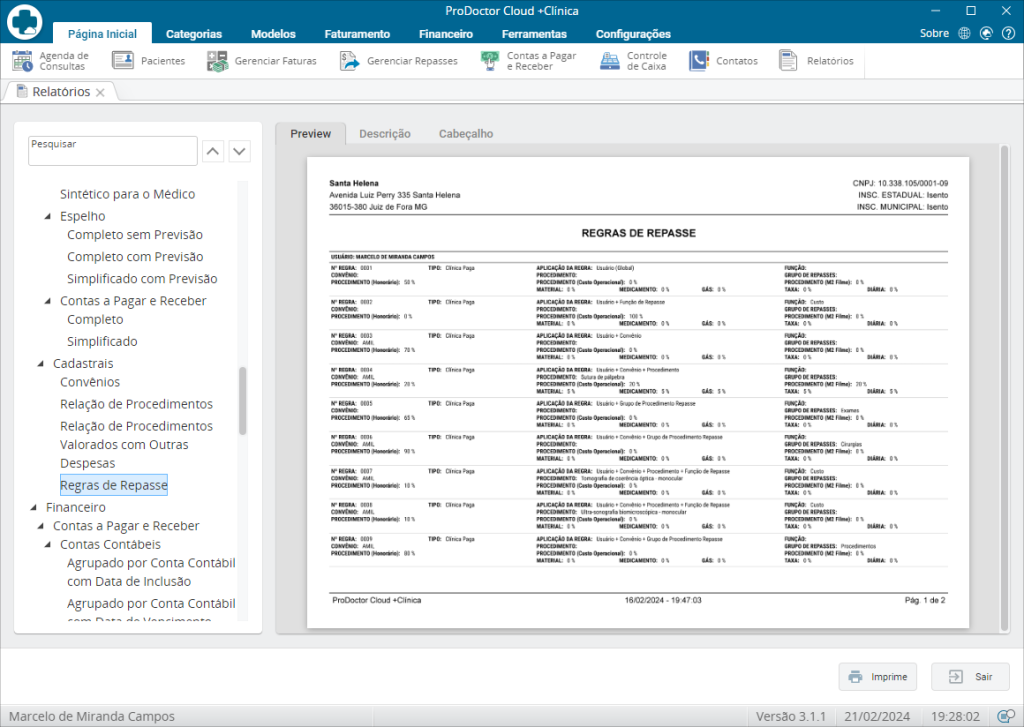
Task: Select Relação de Procedimentos Valorados com Outras Despesas
Action: tap(136, 445)
